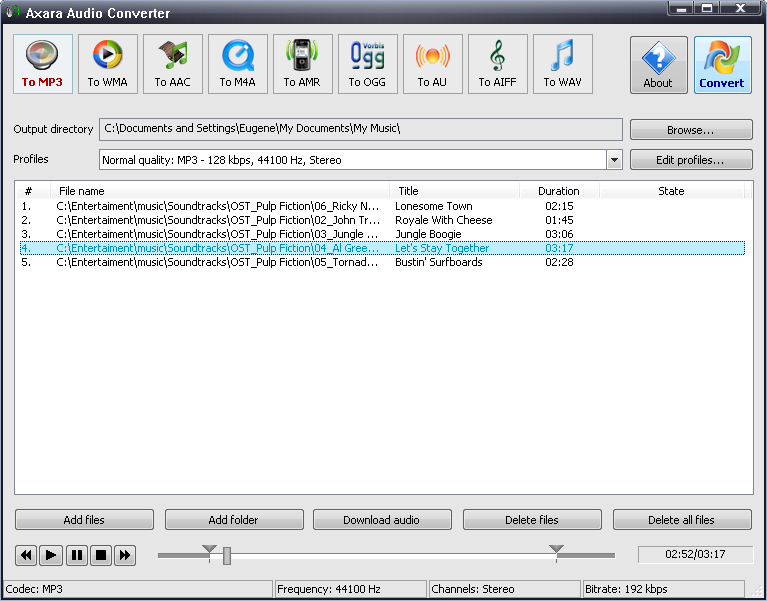This screenshot has width=767, height=601.
Task: Click the Axara app icon in title bar
Action: point(13,11)
